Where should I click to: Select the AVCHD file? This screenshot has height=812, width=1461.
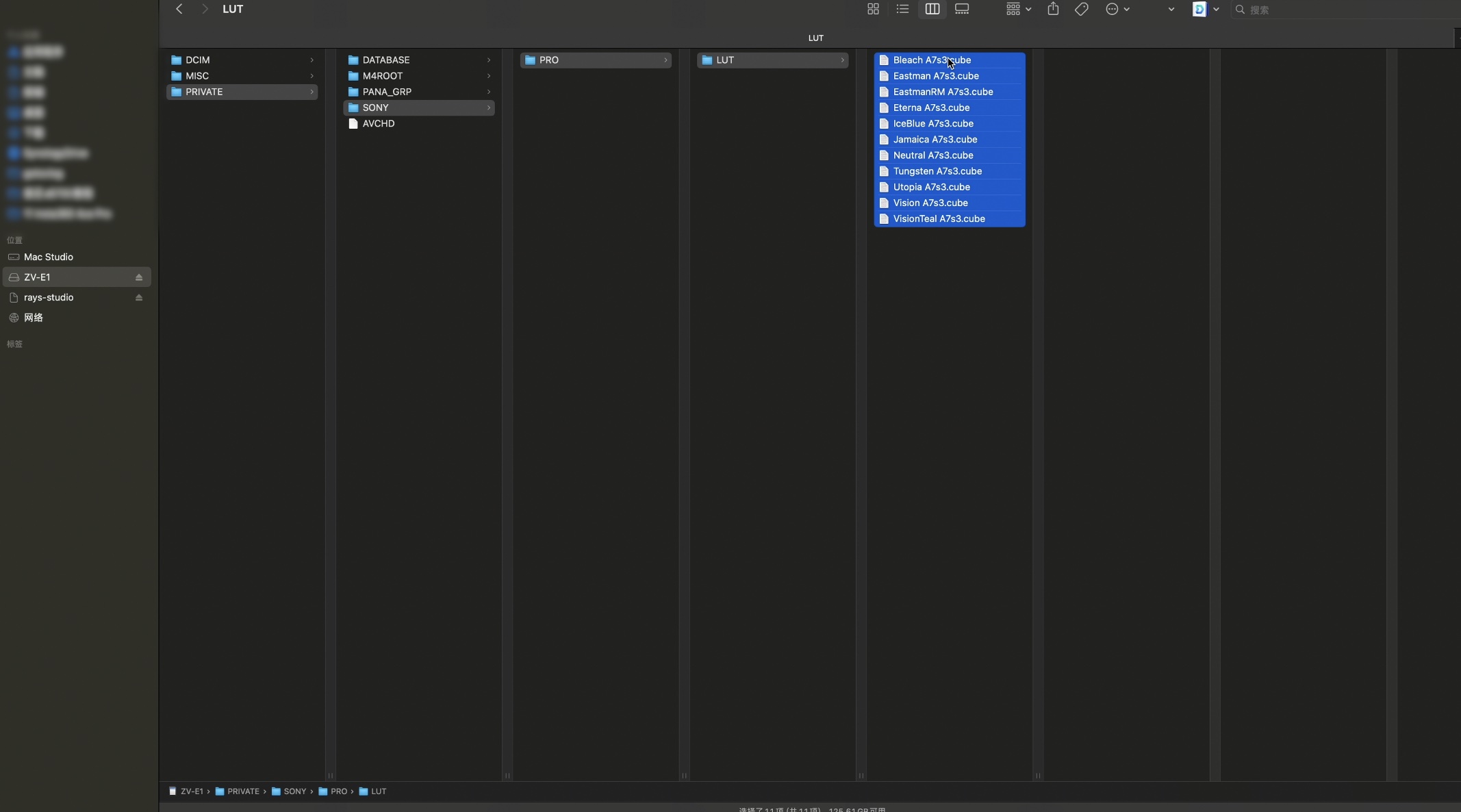pyautogui.click(x=419, y=123)
